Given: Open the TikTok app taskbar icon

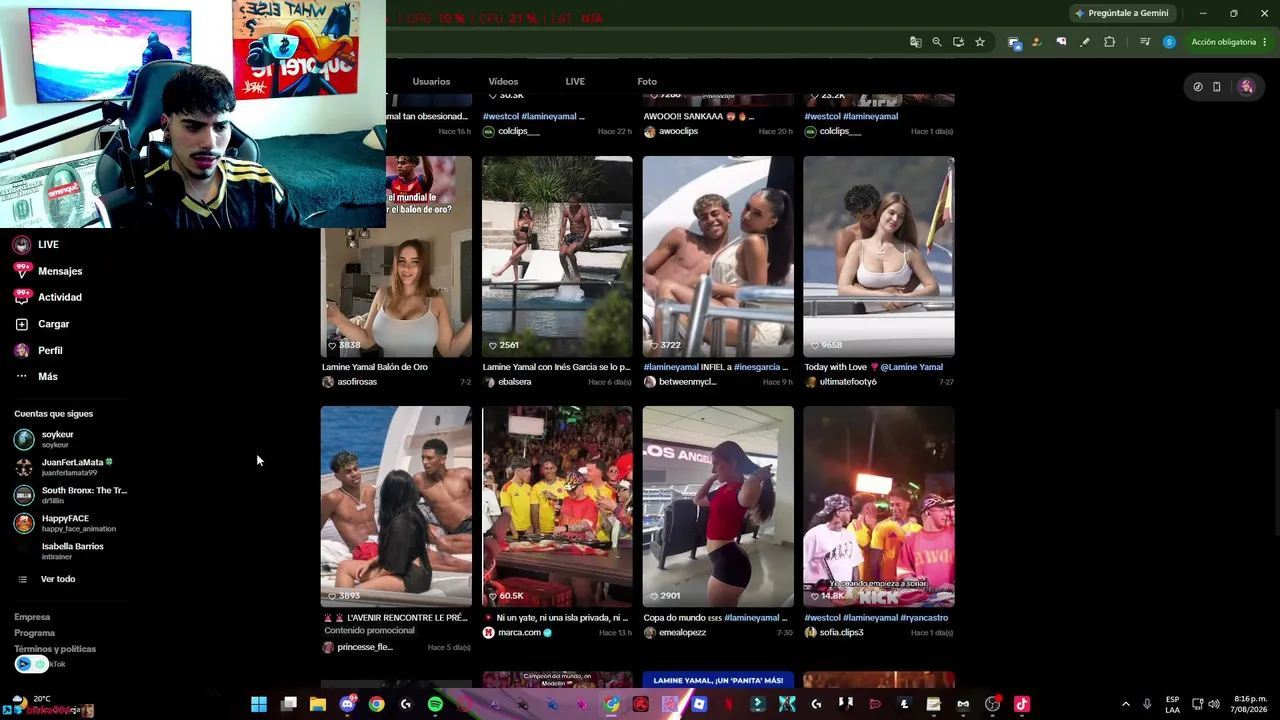Looking at the screenshot, I should pyautogui.click(x=1021, y=705).
